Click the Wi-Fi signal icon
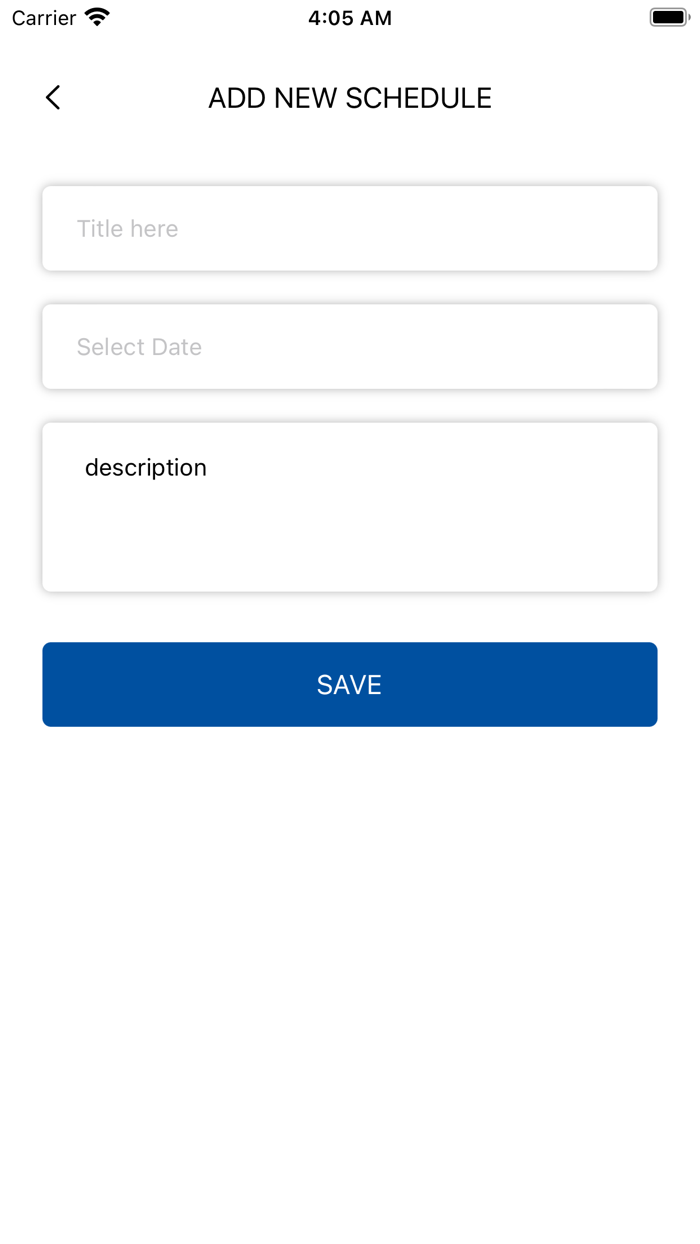The width and height of the screenshot is (700, 1244). pyautogui.click(x=97, y=17)
